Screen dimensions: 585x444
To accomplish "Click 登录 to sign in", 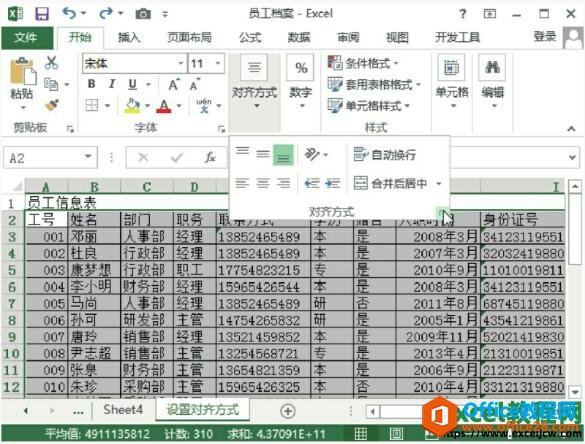I will click(x=545, y=37).
